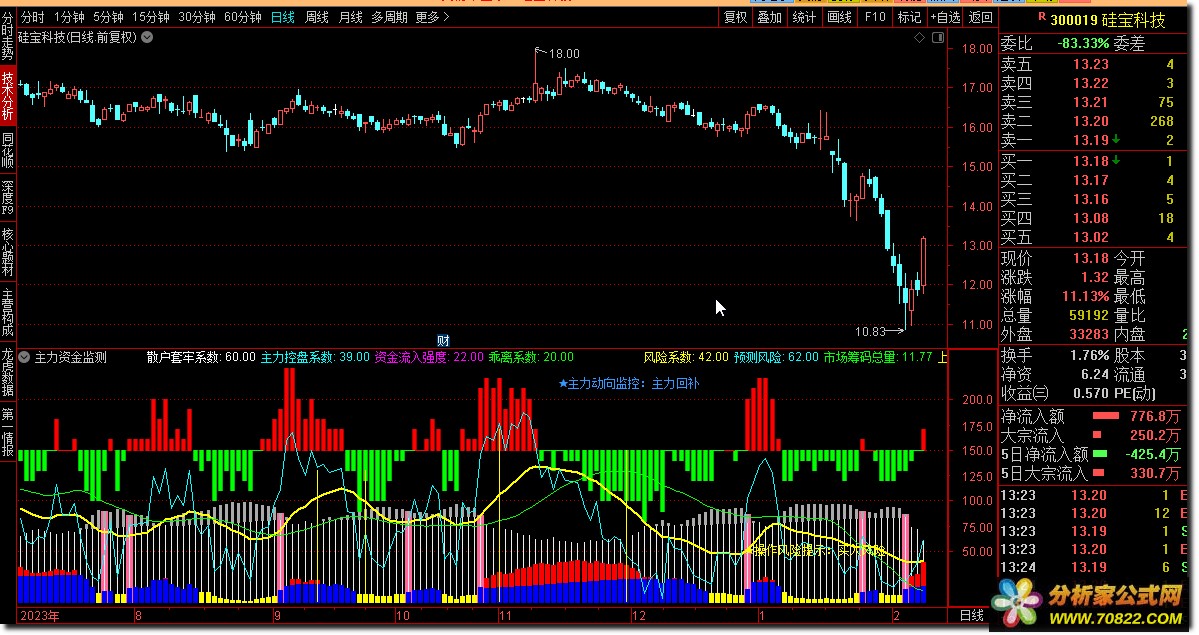
Task: Open the 同花顺 sidebar tab
Action: 8,150
